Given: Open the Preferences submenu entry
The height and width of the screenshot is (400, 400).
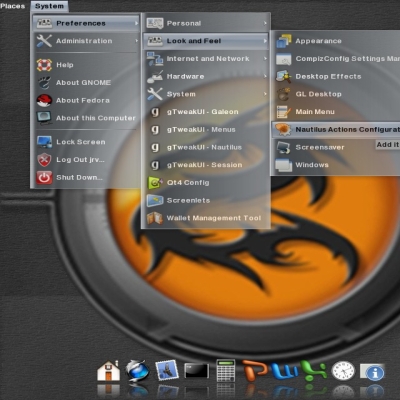Looking at the screenshot, I should (87, 23).
